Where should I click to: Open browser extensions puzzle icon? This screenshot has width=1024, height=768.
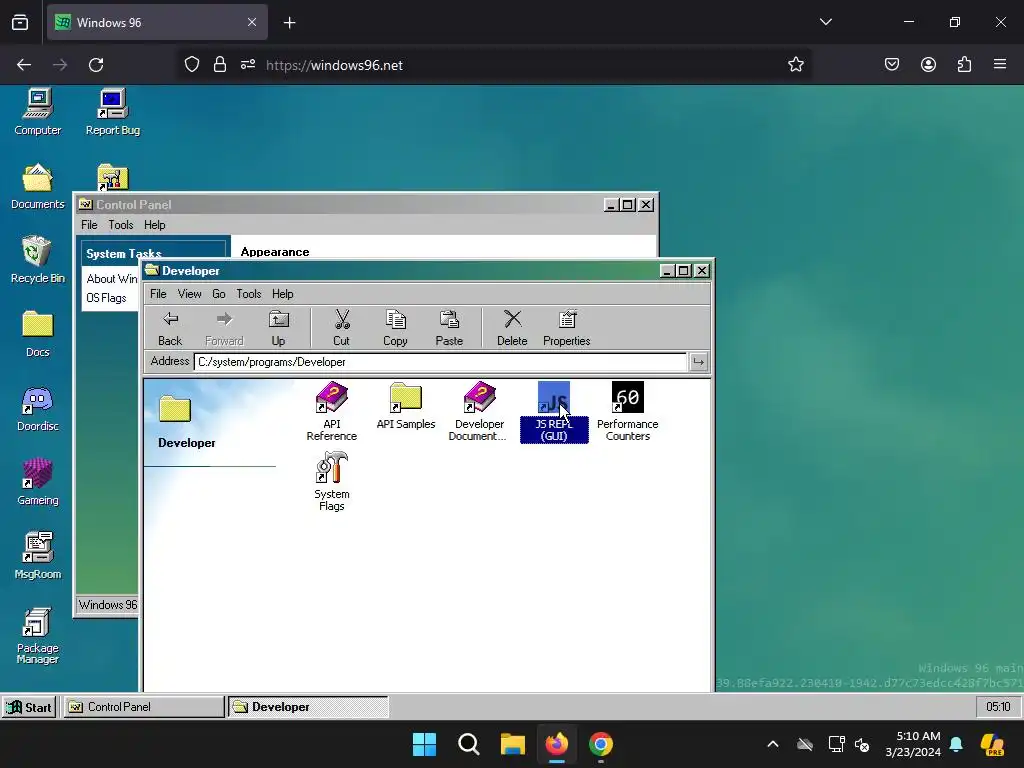(x=964, y=65)
